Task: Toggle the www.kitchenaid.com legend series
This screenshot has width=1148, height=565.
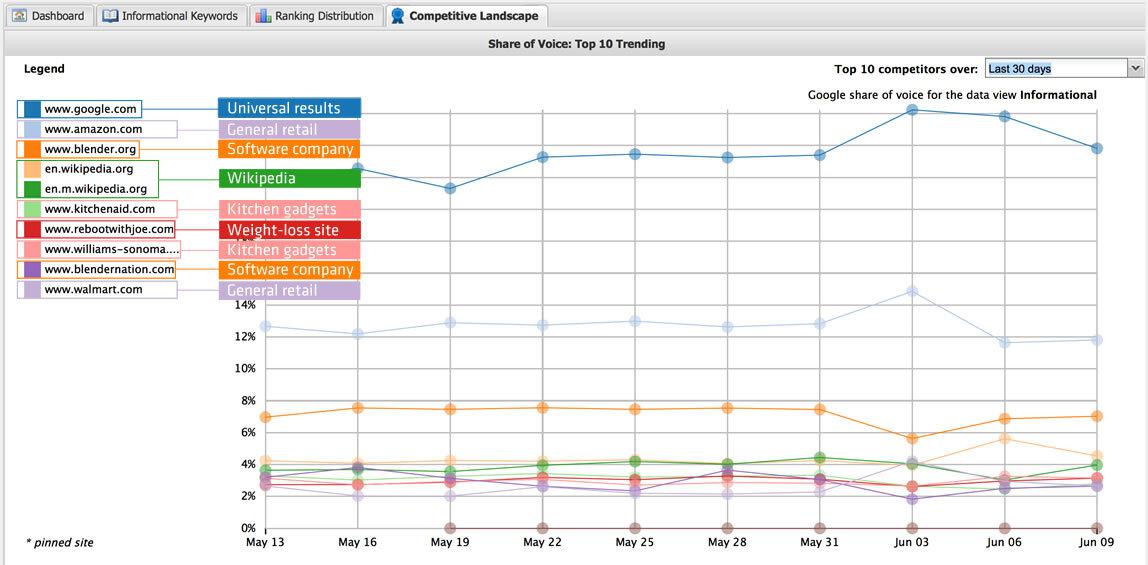Action: point(99,209)
